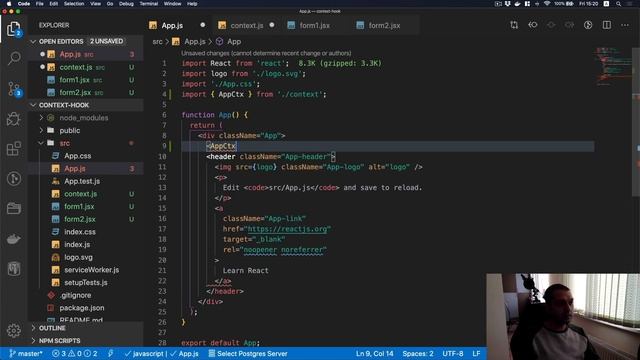This screenshot has width=640, height=360.
Task: Open the Run and Debug view
Action: (x=14, y=119)
